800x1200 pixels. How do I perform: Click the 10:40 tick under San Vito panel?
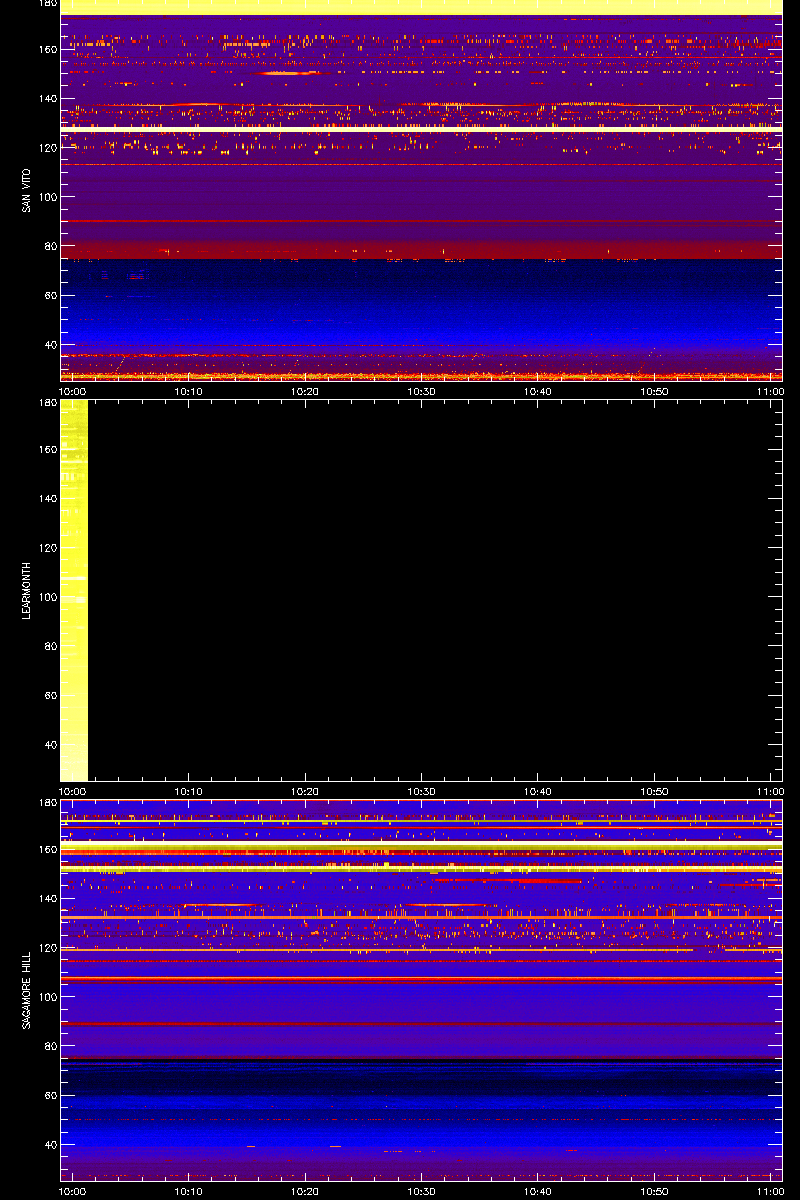(x=538, y=391)
